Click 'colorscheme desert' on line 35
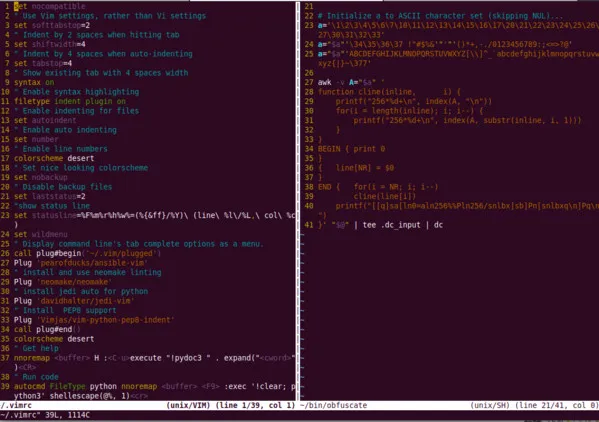This screenshot has height=422, width=599. [x=54, y=339]
